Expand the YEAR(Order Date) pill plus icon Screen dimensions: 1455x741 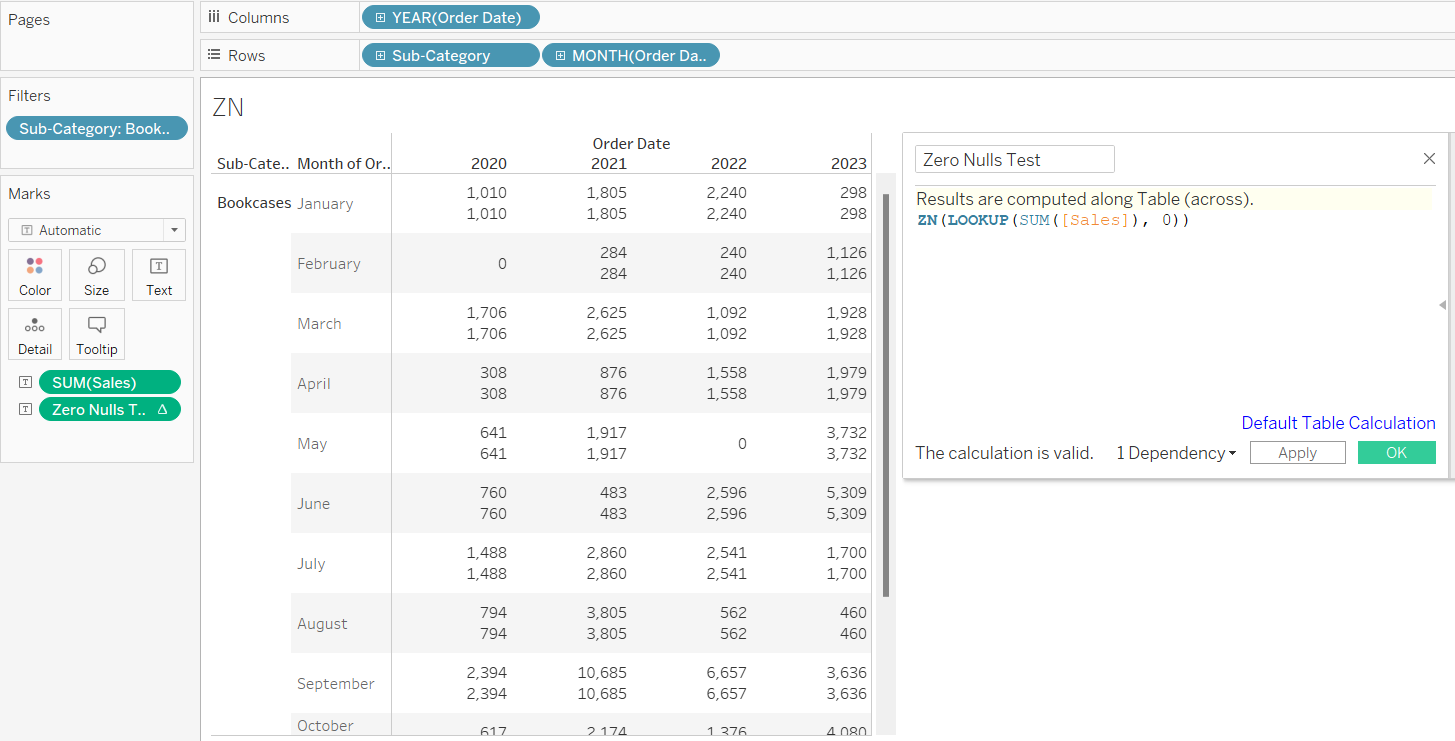click(x=381, y=17)
